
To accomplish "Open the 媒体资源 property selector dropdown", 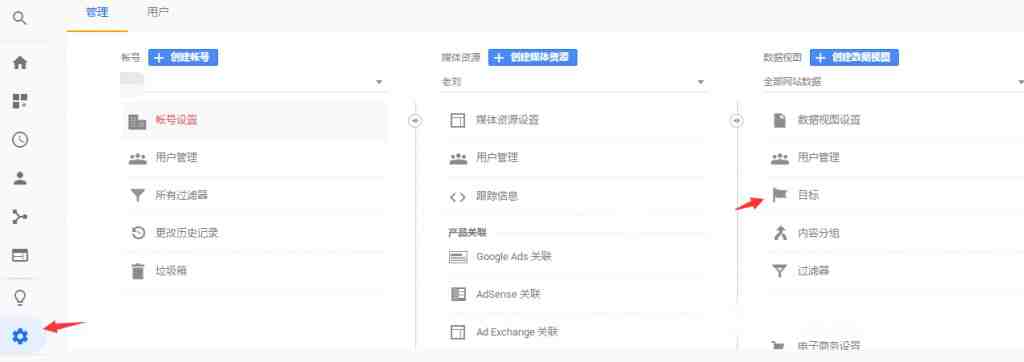I will pos(574,82).
